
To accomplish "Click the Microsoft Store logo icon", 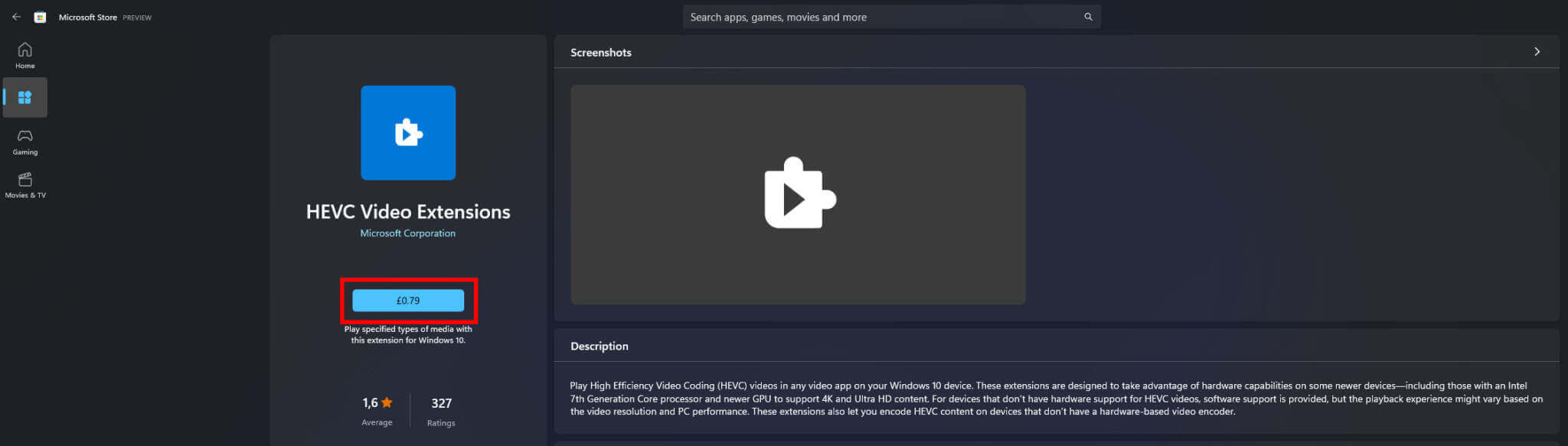I will point(40,17).
